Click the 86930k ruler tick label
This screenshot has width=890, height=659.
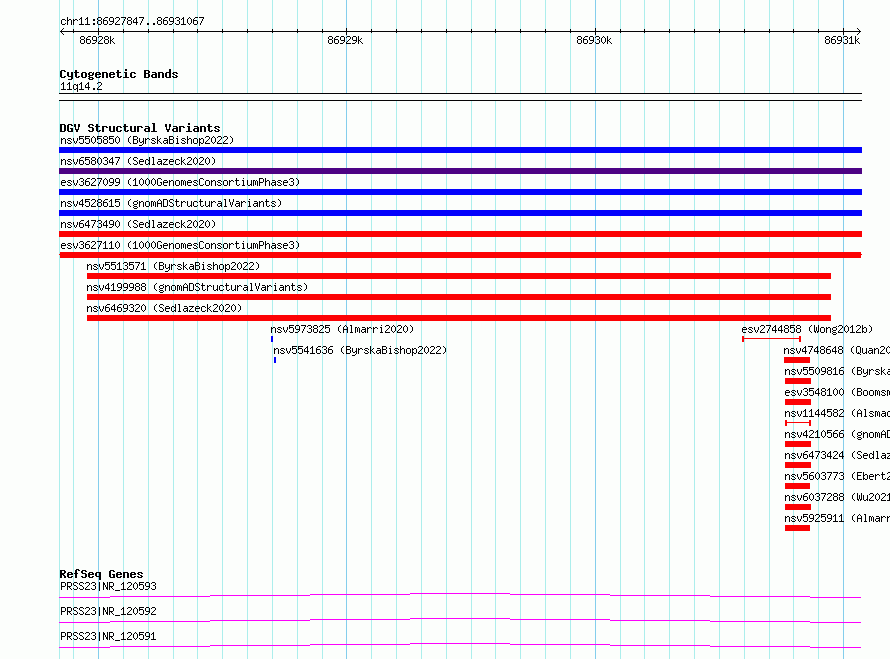594,40
